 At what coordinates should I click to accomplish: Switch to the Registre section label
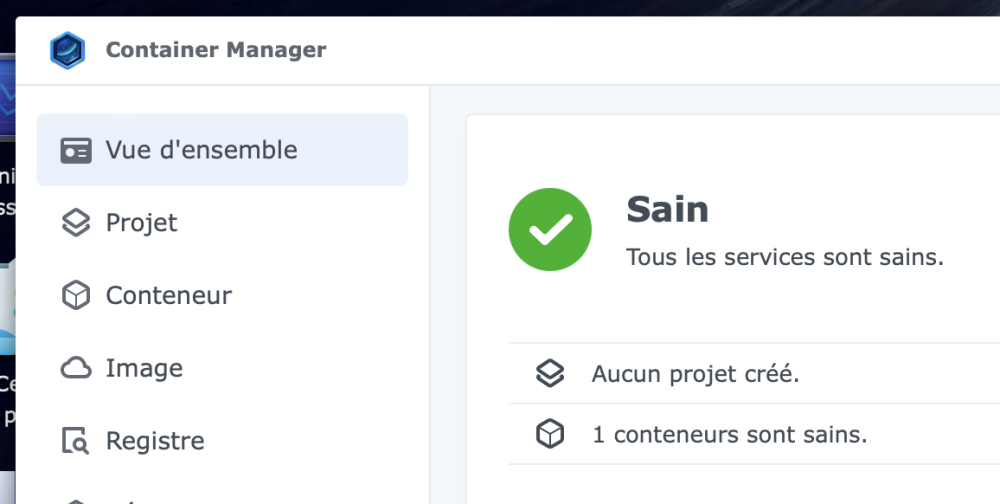(155, 441)
